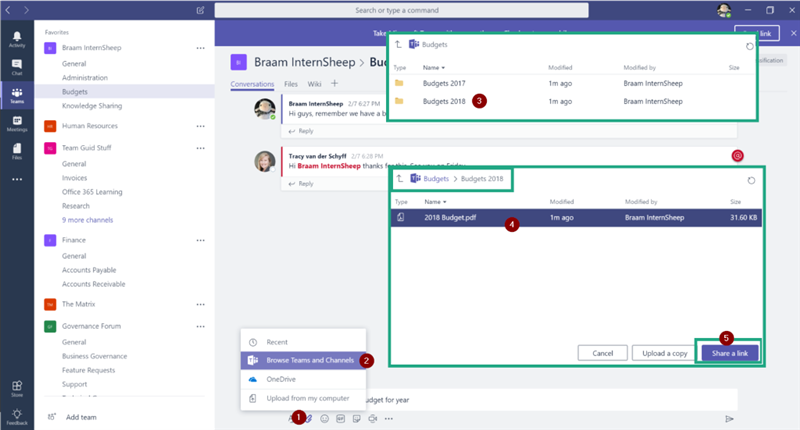Image resolution: width=800 pixels, height=430 pixels.
Task: Select the Administration channel
Action: coord(85,78)
